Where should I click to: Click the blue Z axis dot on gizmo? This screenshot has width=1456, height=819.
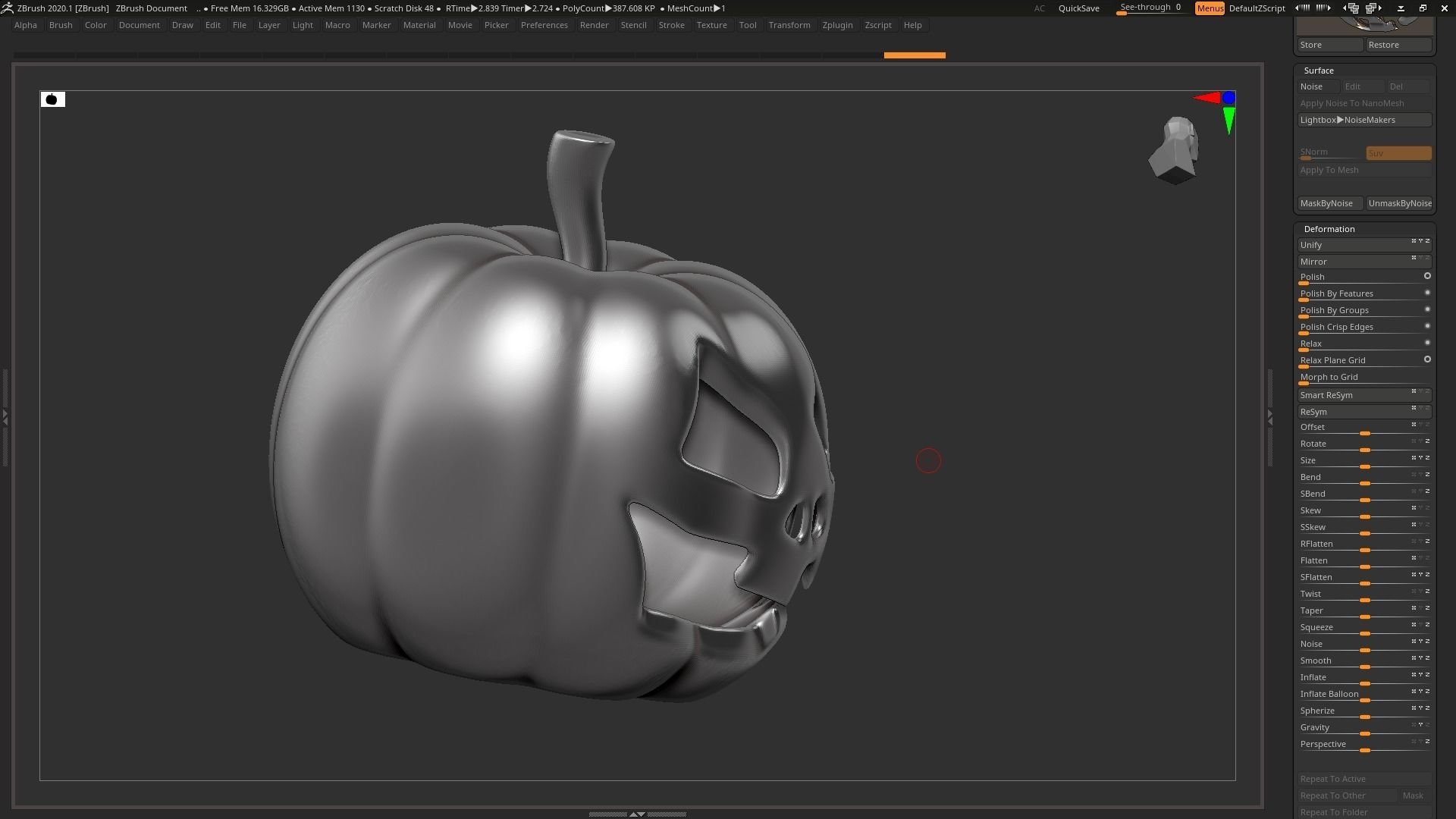(1228, 98)
